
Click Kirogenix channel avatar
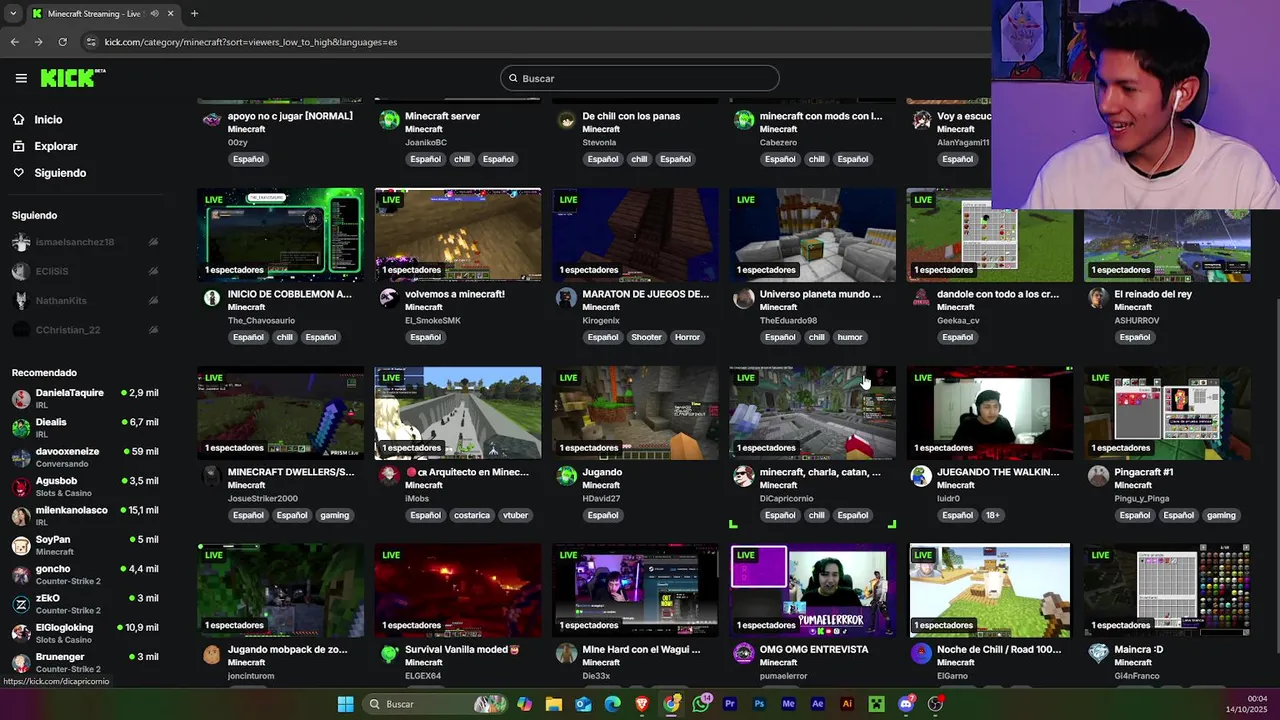(566, 298)
